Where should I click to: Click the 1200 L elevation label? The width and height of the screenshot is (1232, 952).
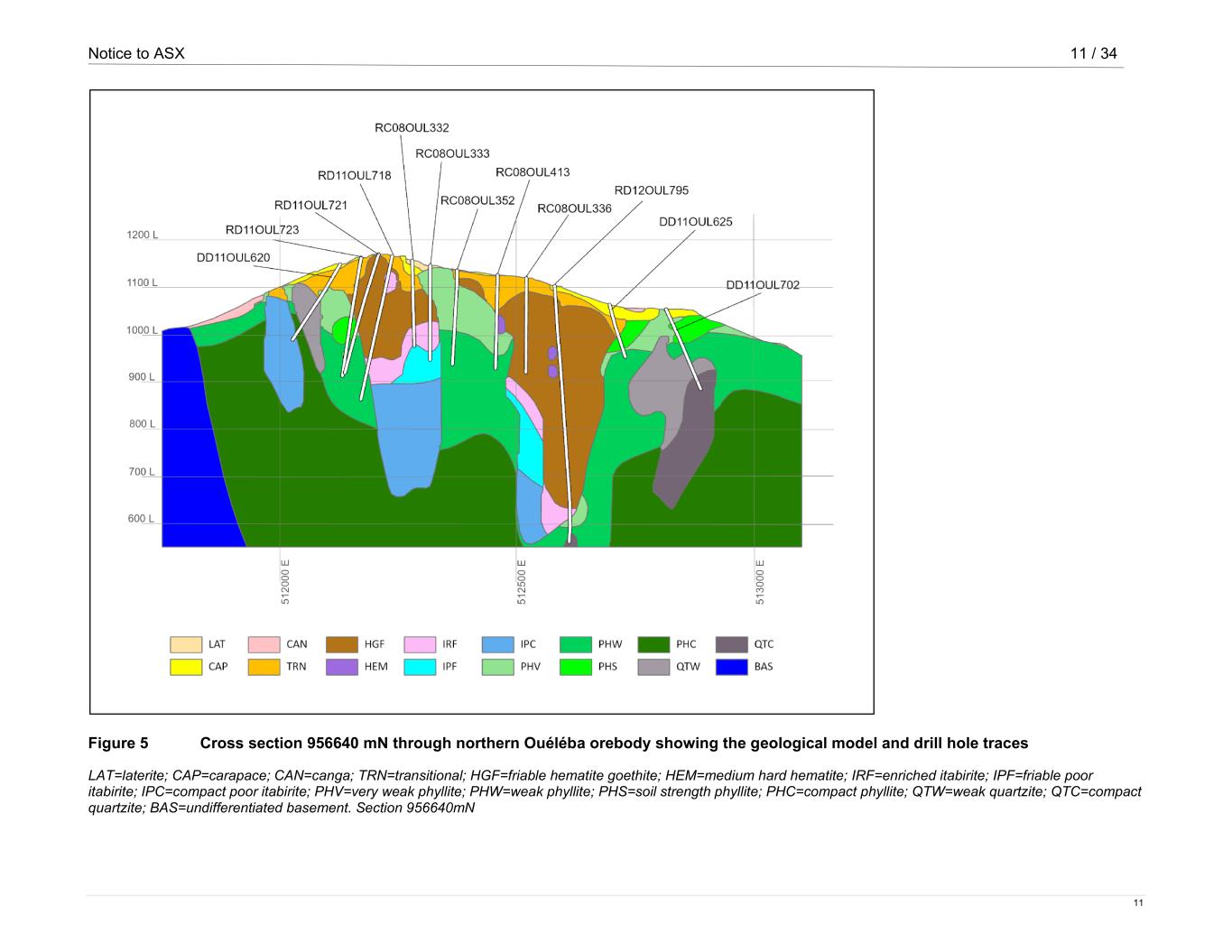pyautogui.click(x=142, y=236)
